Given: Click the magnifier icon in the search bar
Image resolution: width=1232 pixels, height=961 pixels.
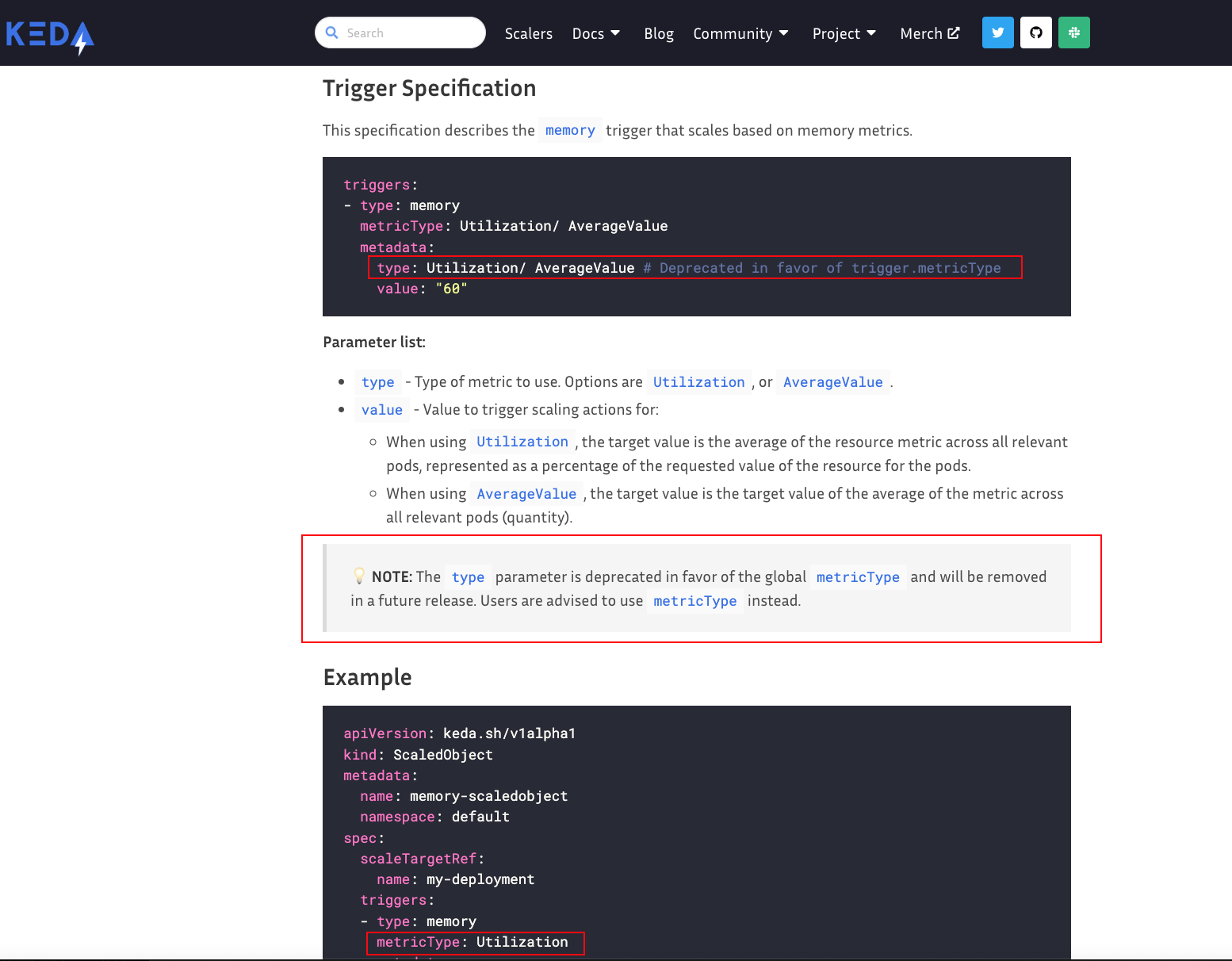Looking at the screenshot, I should [331, 33].
